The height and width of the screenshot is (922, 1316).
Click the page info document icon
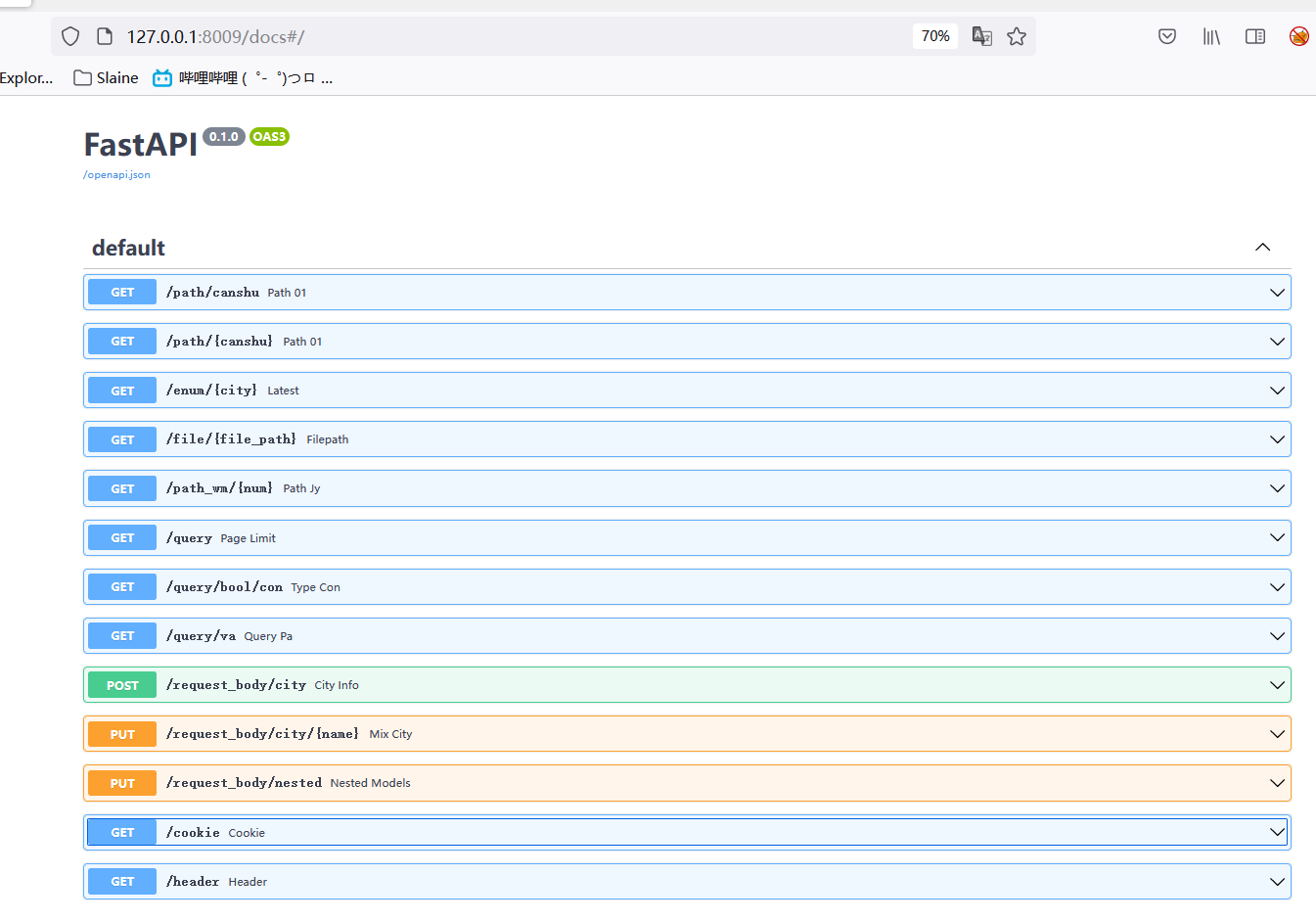point(105,36)
